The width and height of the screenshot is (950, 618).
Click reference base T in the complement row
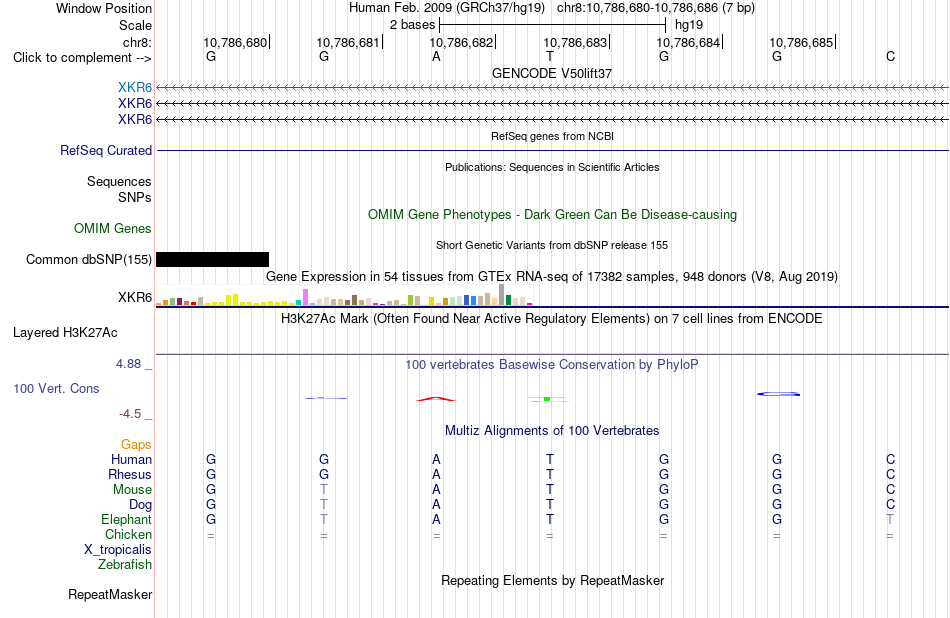pos(550,57)
